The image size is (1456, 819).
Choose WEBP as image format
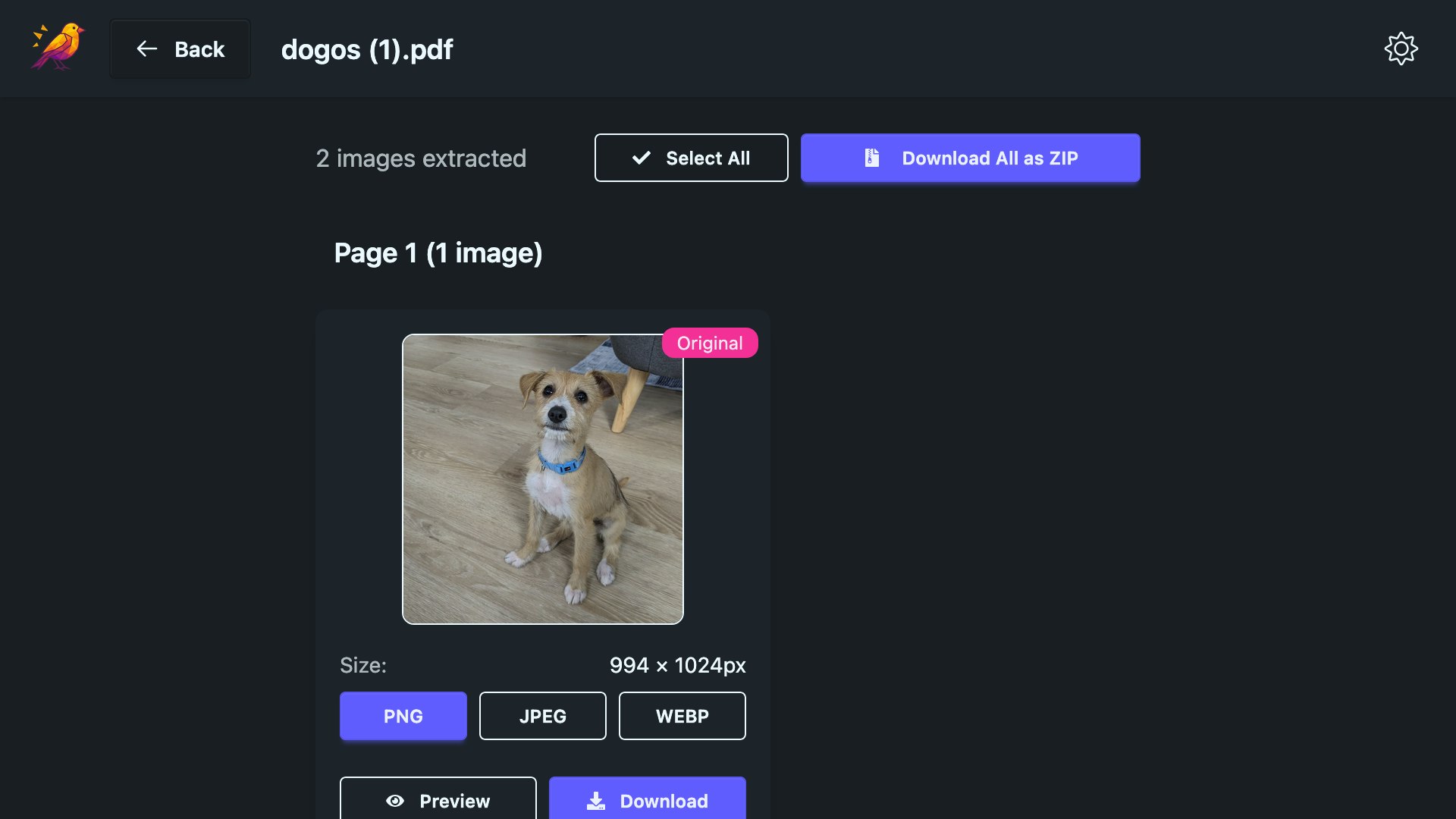click(x=682, y=716)
